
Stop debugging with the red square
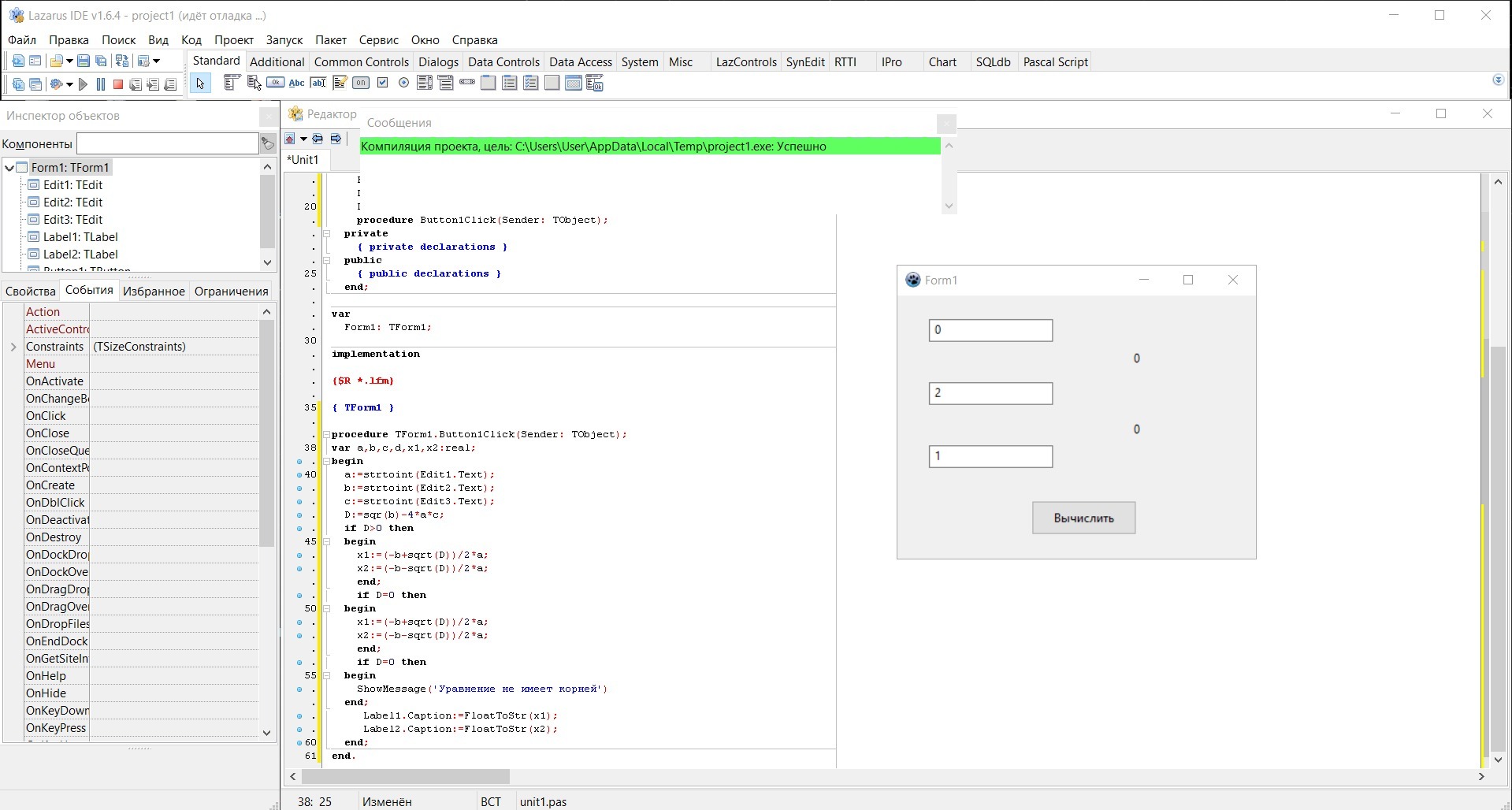click(x=118, y=84)
